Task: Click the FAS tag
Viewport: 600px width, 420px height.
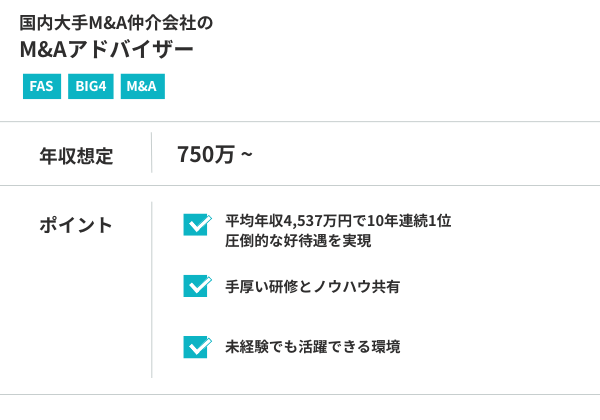Action: [41, 86]
